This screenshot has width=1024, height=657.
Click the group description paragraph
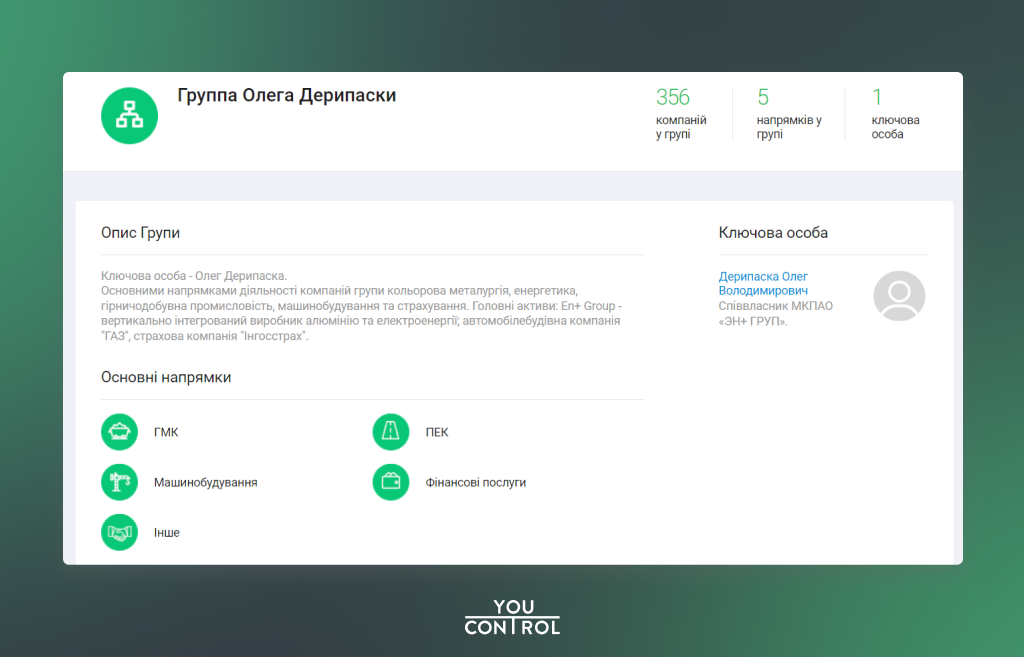pos(361,306)
